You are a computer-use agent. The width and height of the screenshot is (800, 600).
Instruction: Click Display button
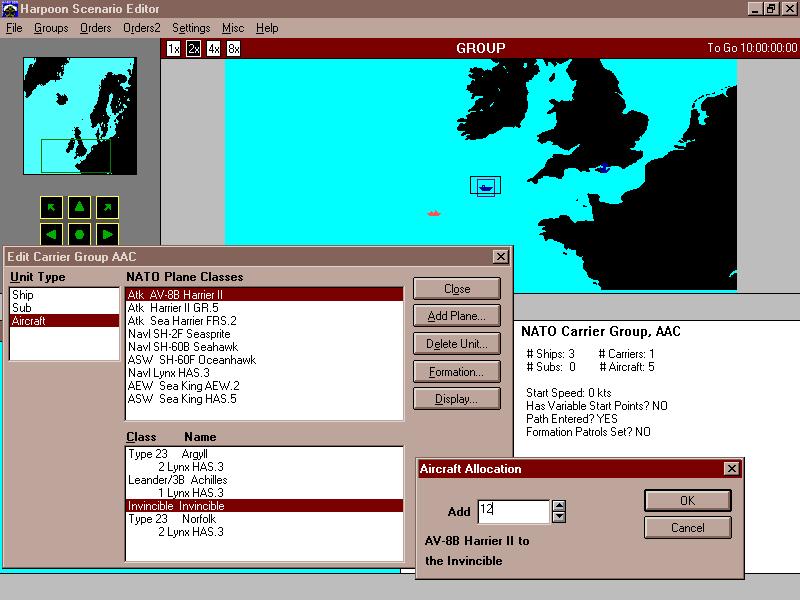coord(457,399)
